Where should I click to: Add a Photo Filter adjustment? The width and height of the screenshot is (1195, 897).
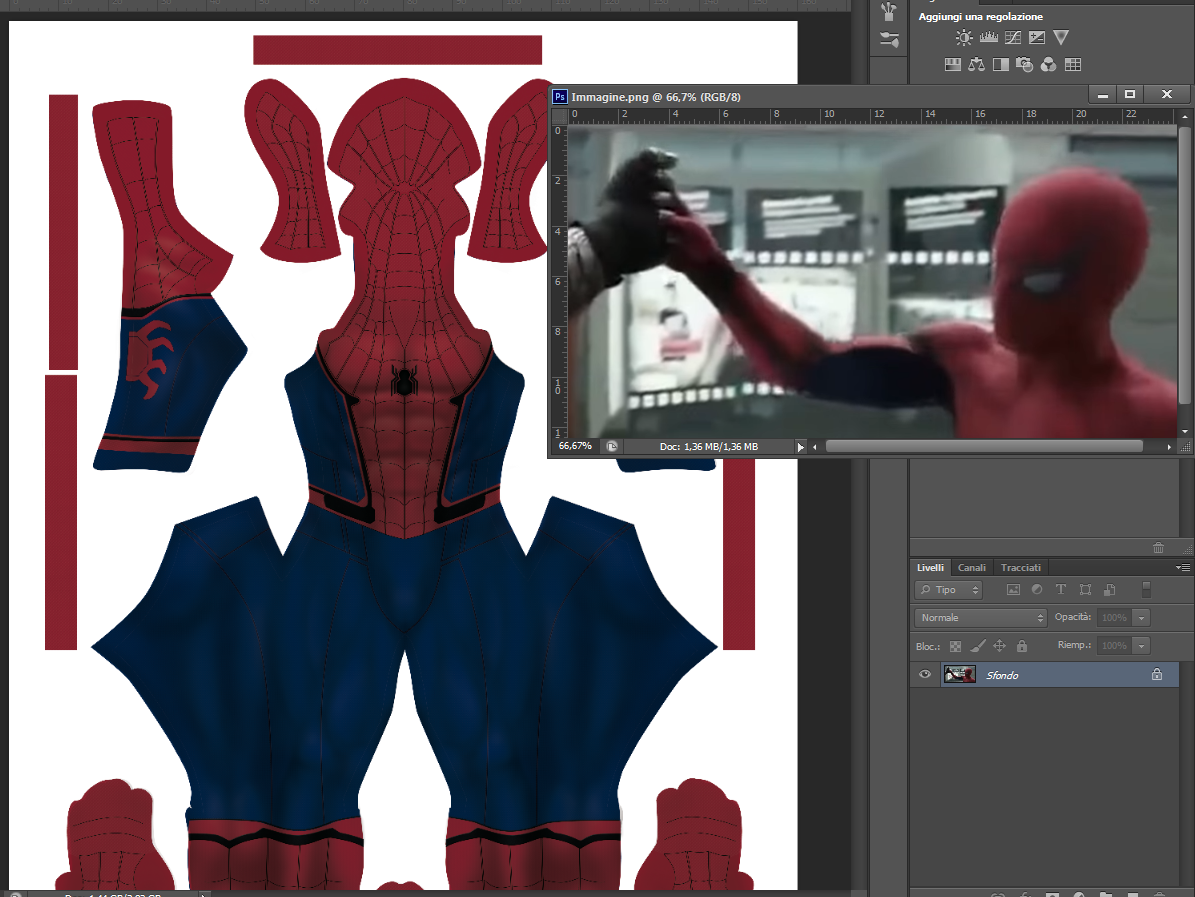[x=1024, y=65]
